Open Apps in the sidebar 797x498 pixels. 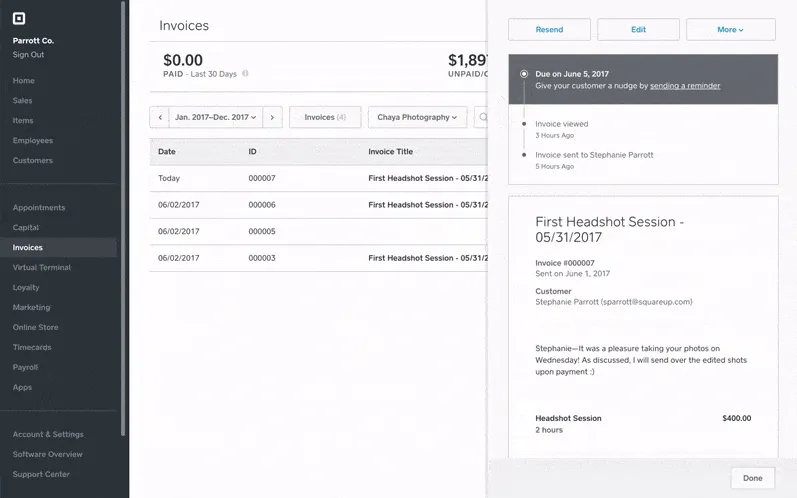(x=22, y=387)
